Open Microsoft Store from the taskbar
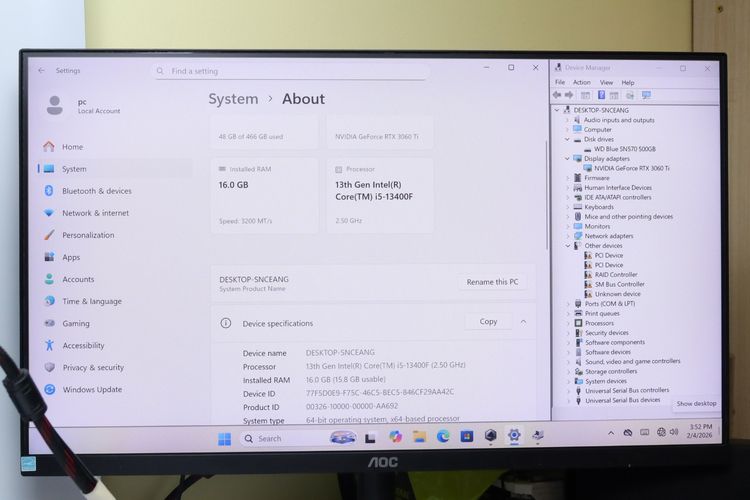Screen dimensions: 750x500 pyautogui.click(x=467, y=436)
